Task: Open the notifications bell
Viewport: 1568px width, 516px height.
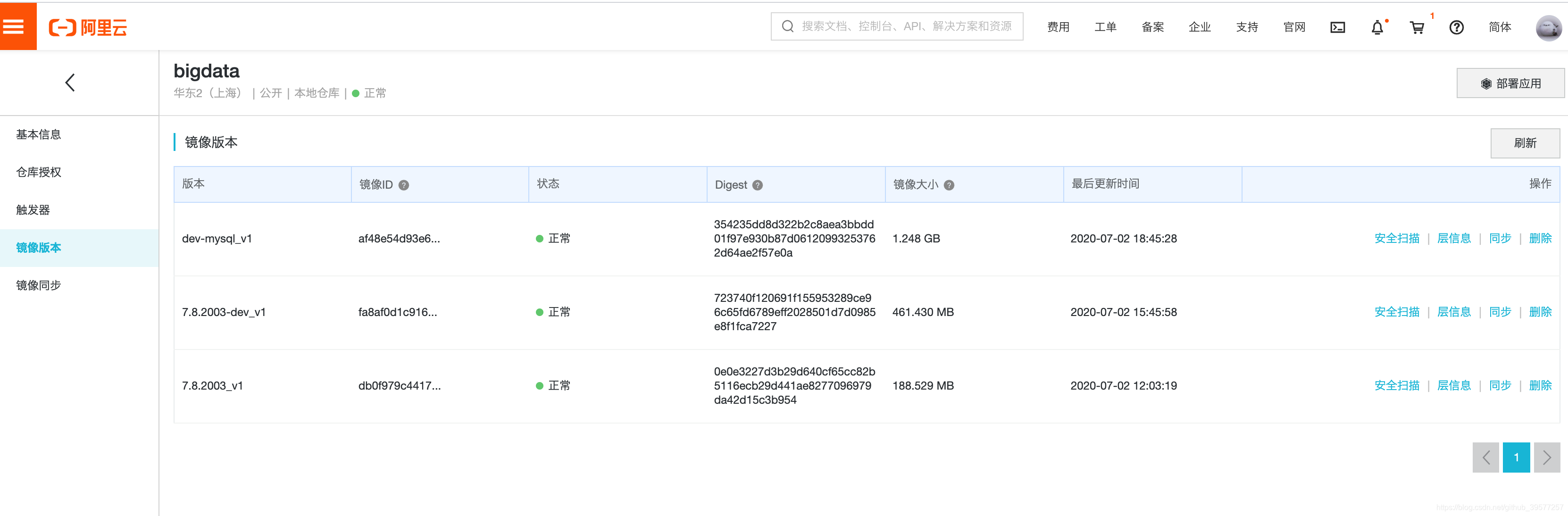Action: (x=1377, y=27)
